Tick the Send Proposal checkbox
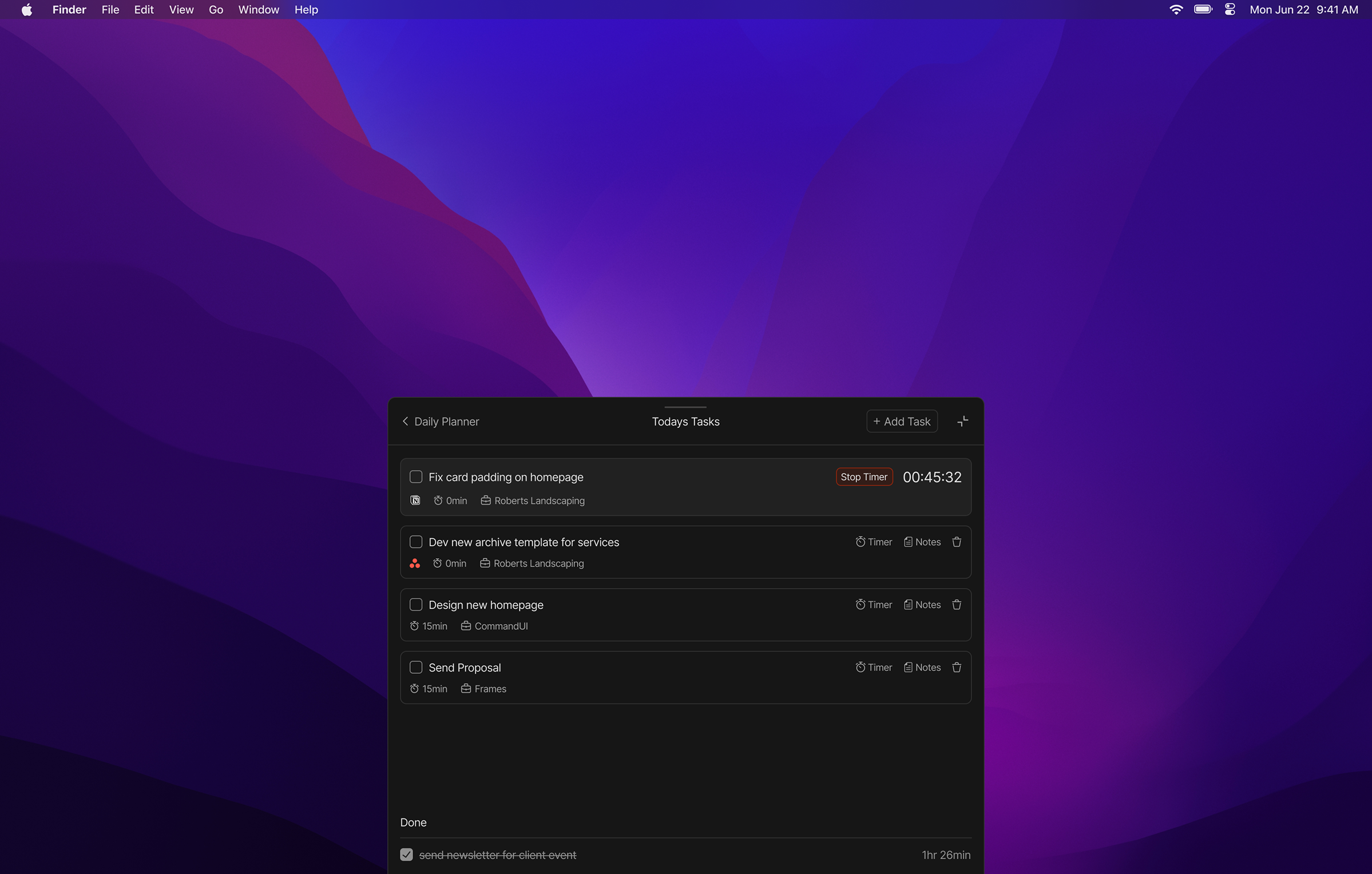1372x874 pixels. [416, 668]
